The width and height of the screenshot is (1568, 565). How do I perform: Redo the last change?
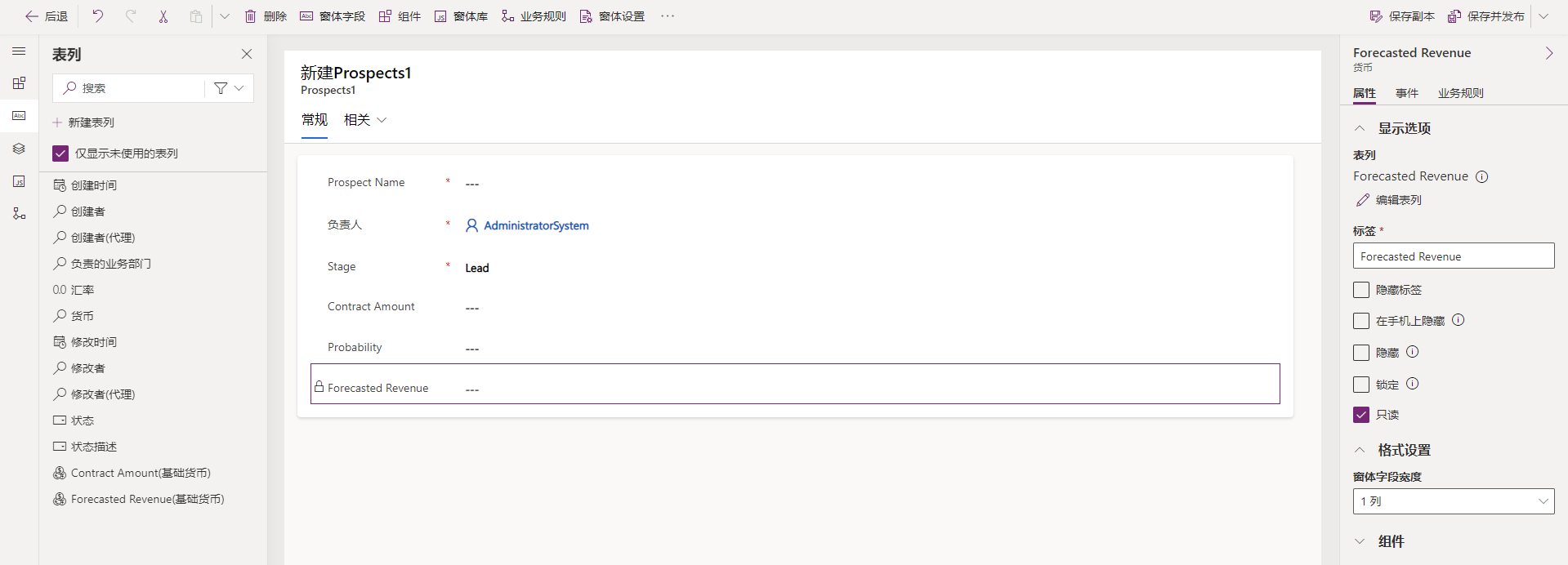[x=130, y=16]
